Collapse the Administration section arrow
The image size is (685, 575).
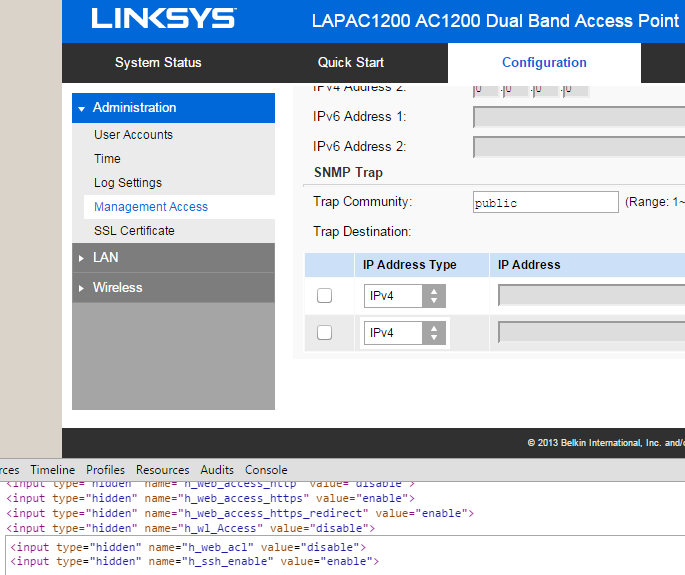click(x=81, y=109)
